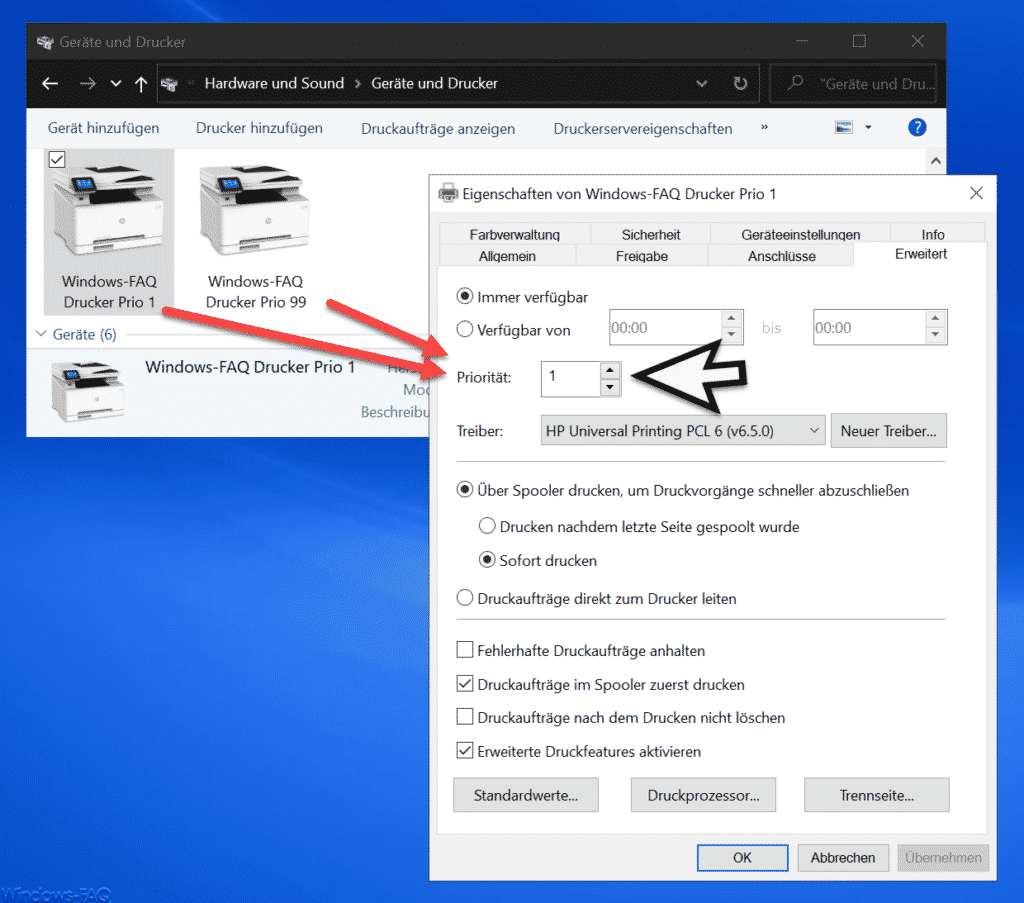Decrease Priorität with down spinner

(609, 387)
